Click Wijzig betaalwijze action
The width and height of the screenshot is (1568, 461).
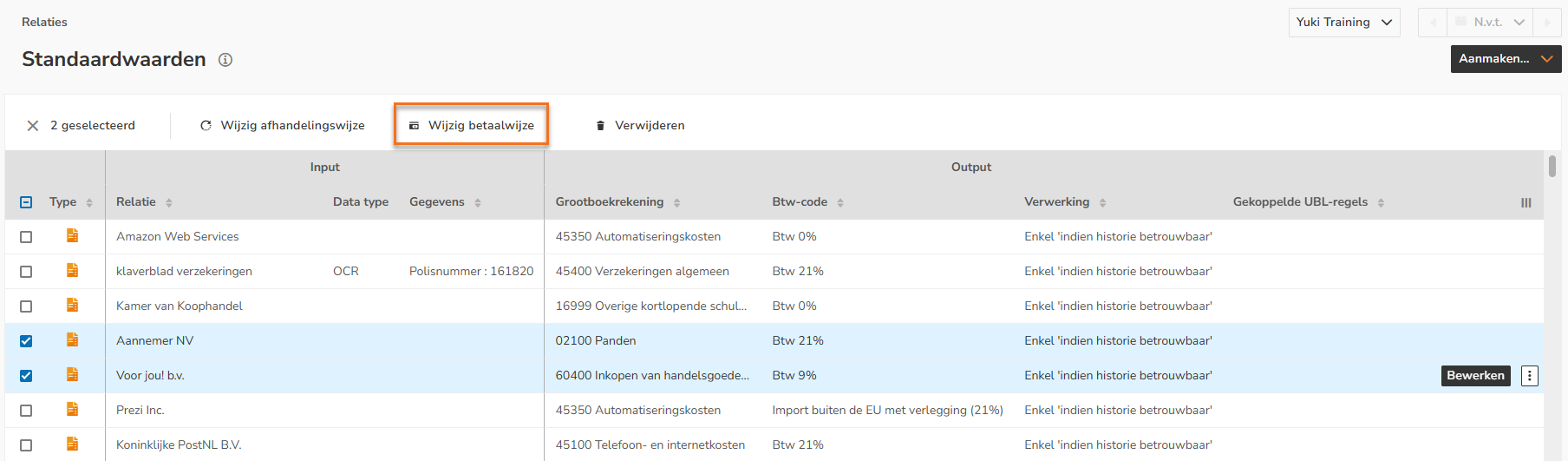click(471, 126)
